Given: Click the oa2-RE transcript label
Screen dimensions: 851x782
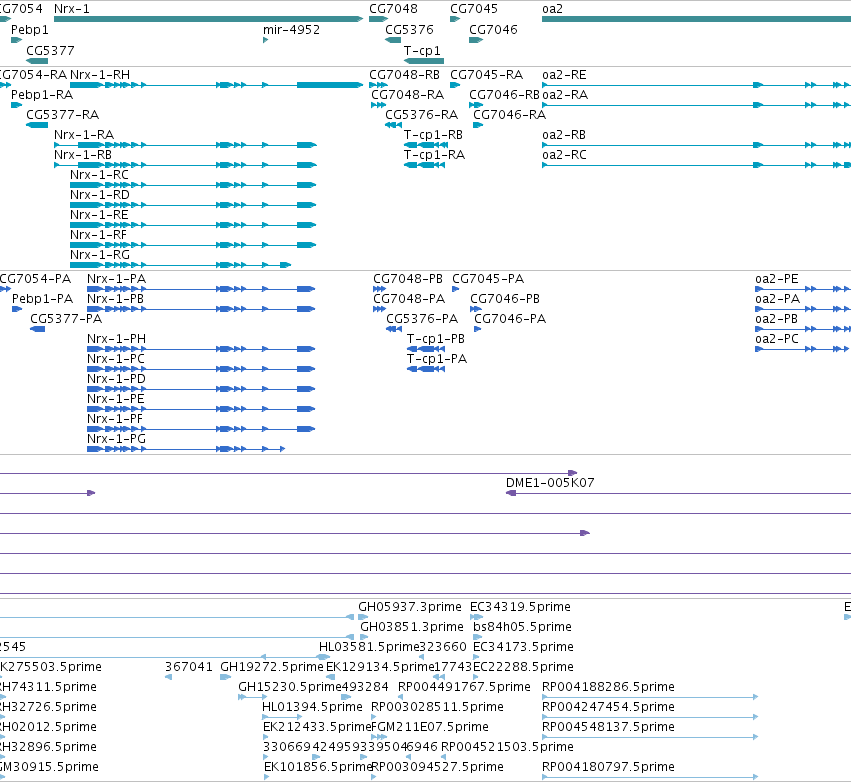Looking at the screenshot, I should pyautogui.click(x=564, y=74).
